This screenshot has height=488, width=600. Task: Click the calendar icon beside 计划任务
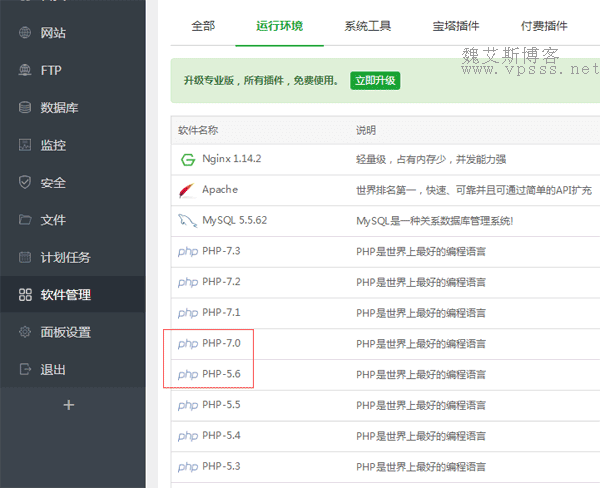[25, 257]
